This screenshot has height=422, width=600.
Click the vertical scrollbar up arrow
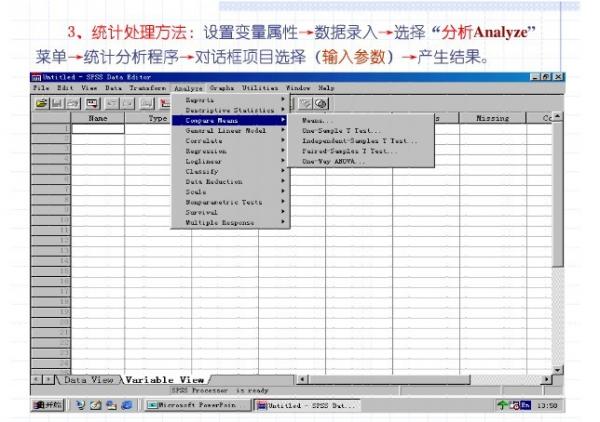click(x=558, y=117)
